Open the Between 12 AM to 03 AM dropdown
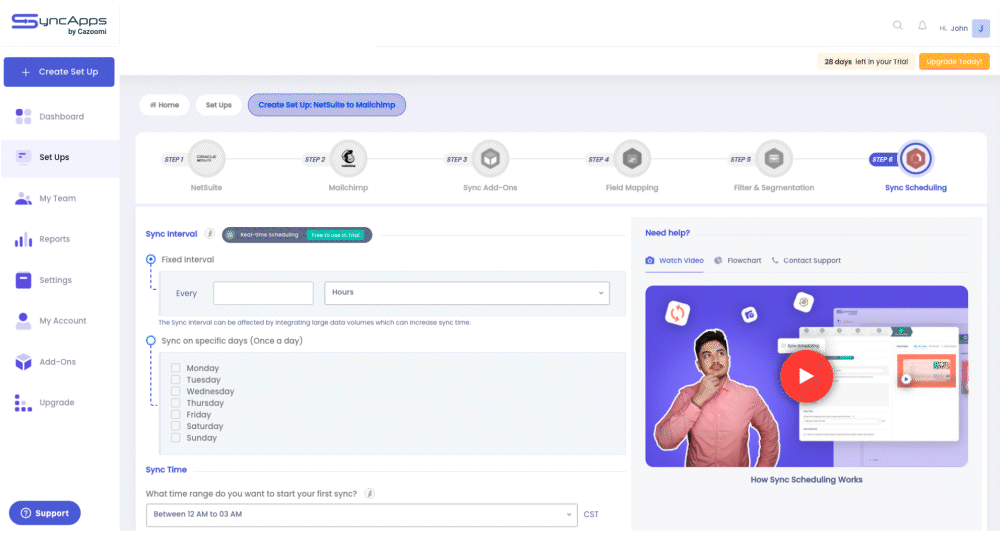 click(362, 515)
